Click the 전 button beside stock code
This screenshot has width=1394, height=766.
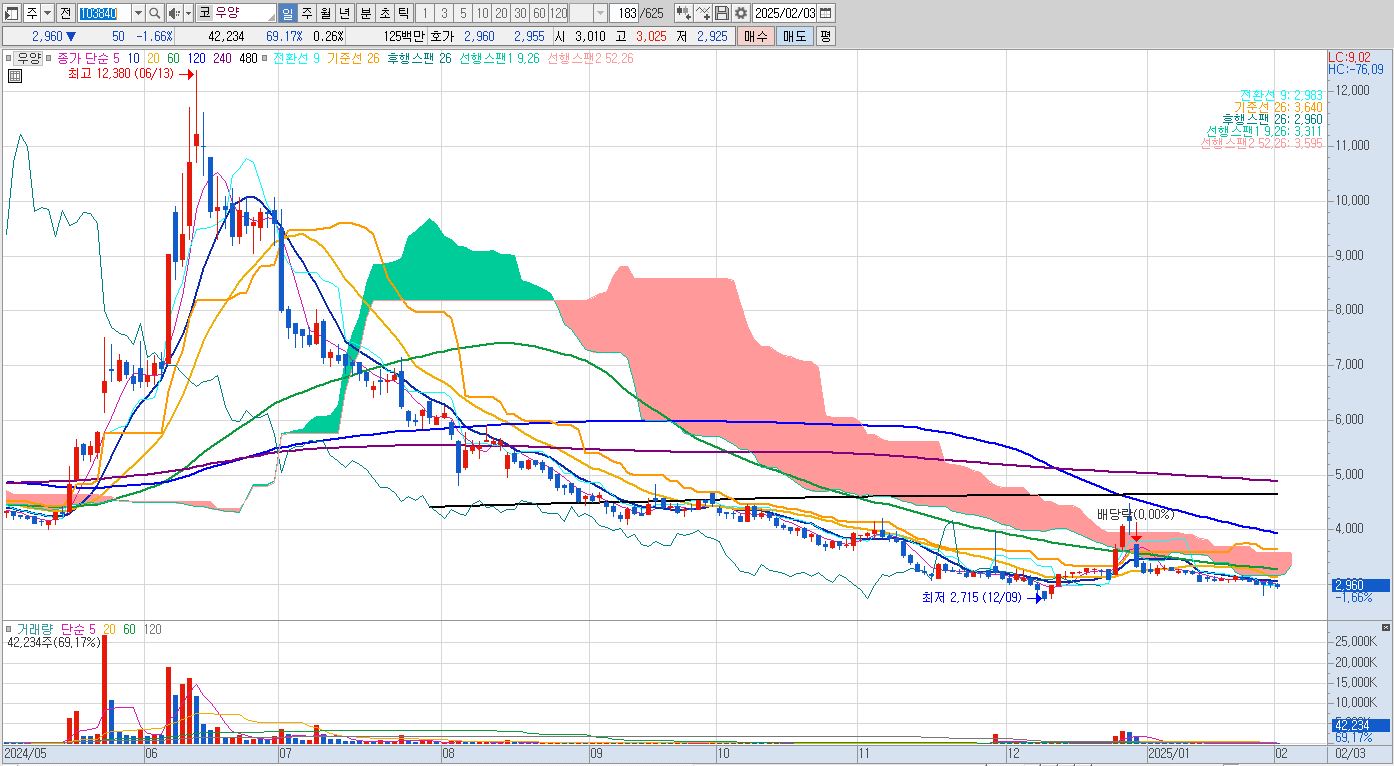pos(65,13)
